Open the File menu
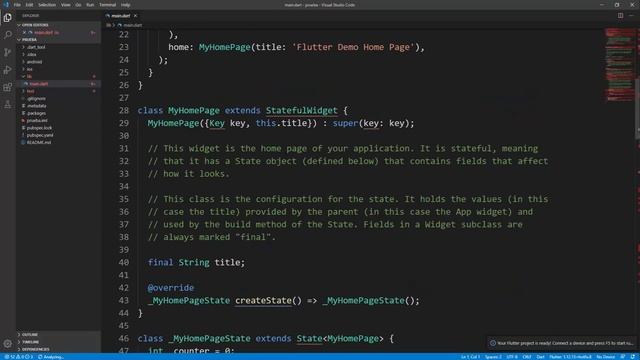This screenshot has height=360, width=640. tap(17, 5)
